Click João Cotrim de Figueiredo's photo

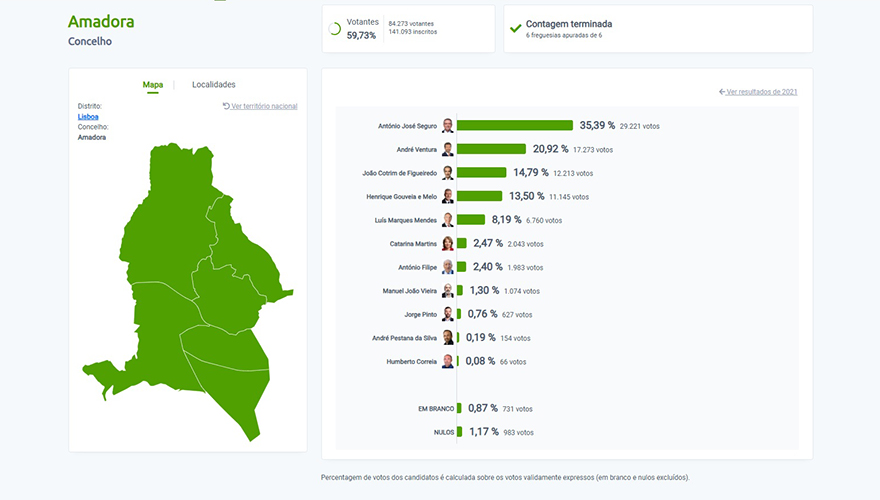click(448, 173)
